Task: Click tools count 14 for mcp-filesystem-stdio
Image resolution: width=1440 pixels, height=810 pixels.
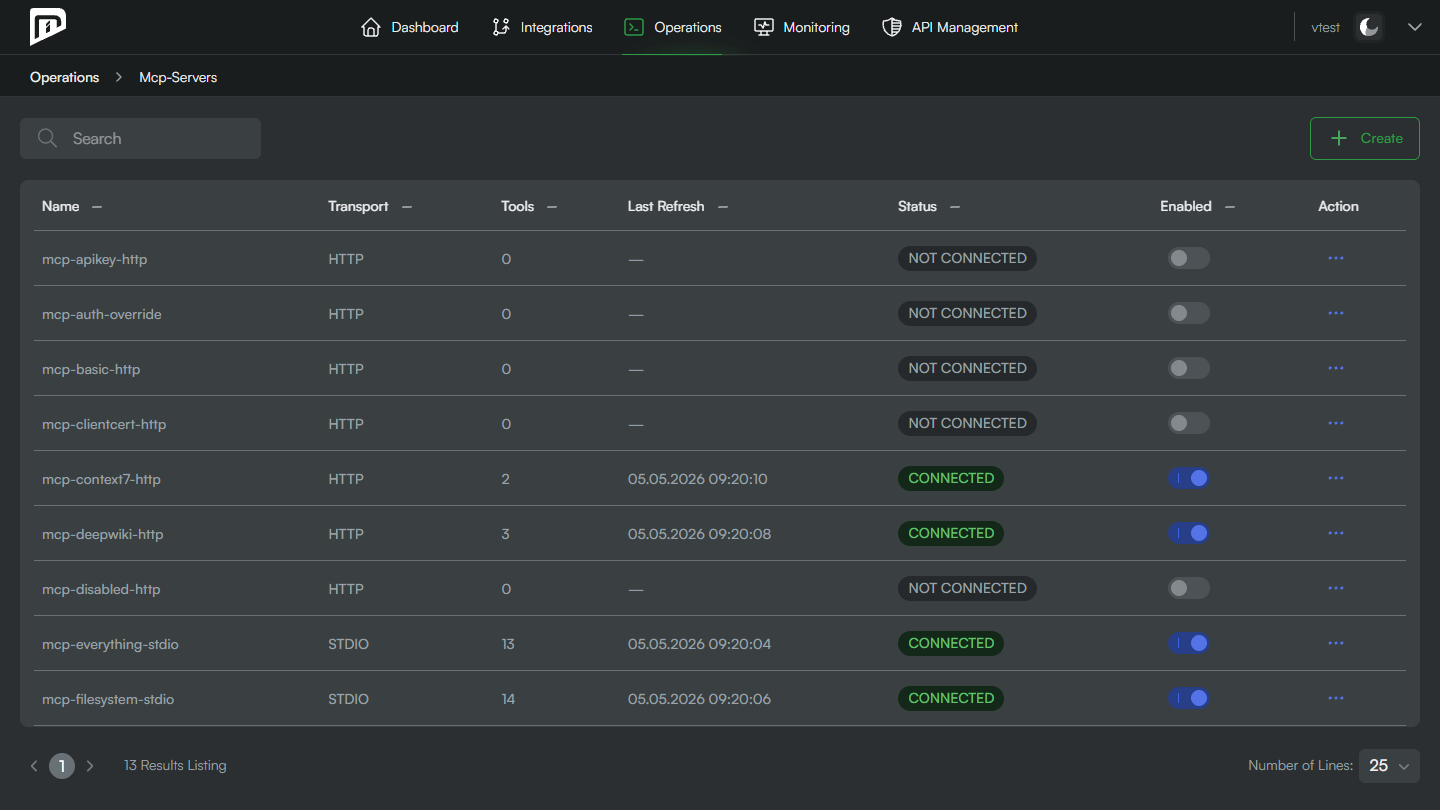Action: point(508,699)
